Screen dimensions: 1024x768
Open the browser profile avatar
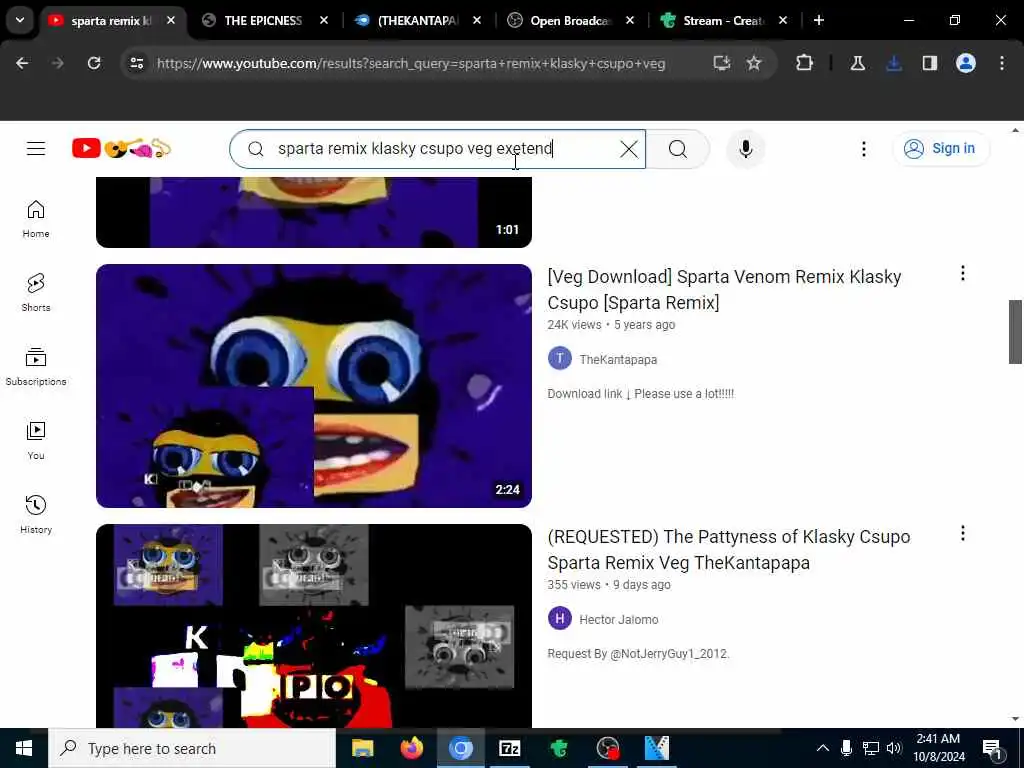(966, 63)
